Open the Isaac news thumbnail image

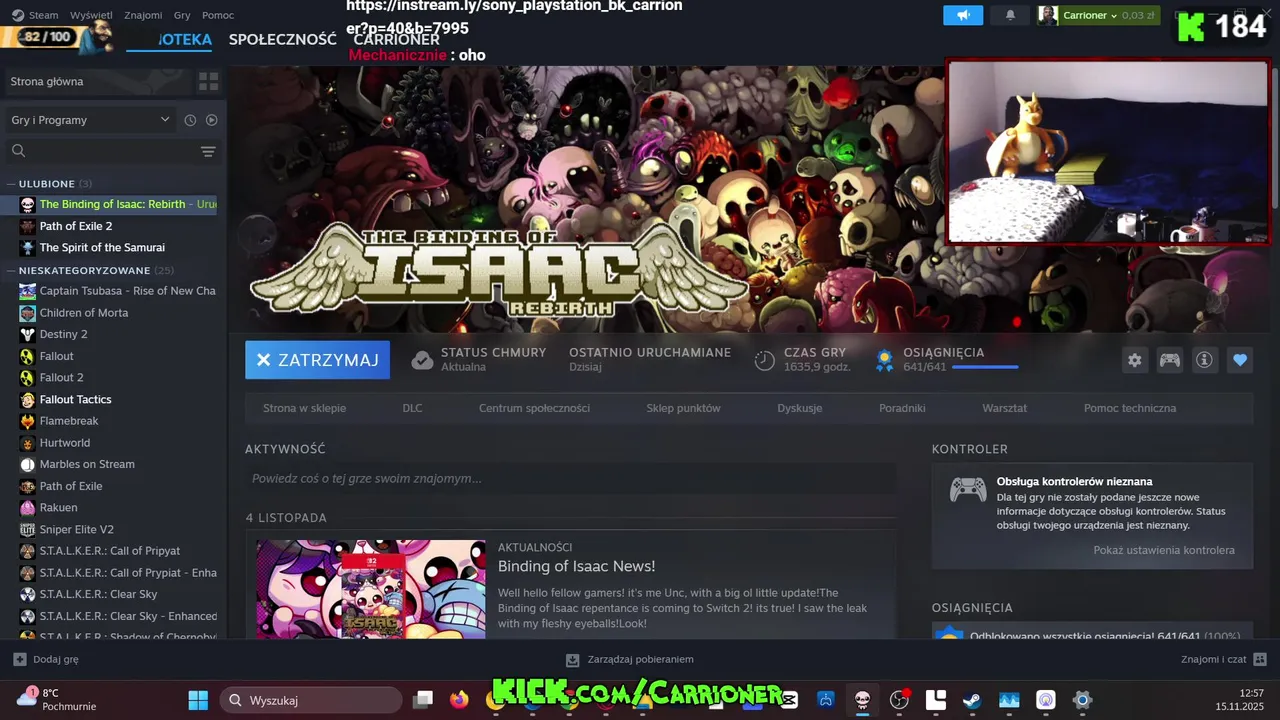[370, 589]
